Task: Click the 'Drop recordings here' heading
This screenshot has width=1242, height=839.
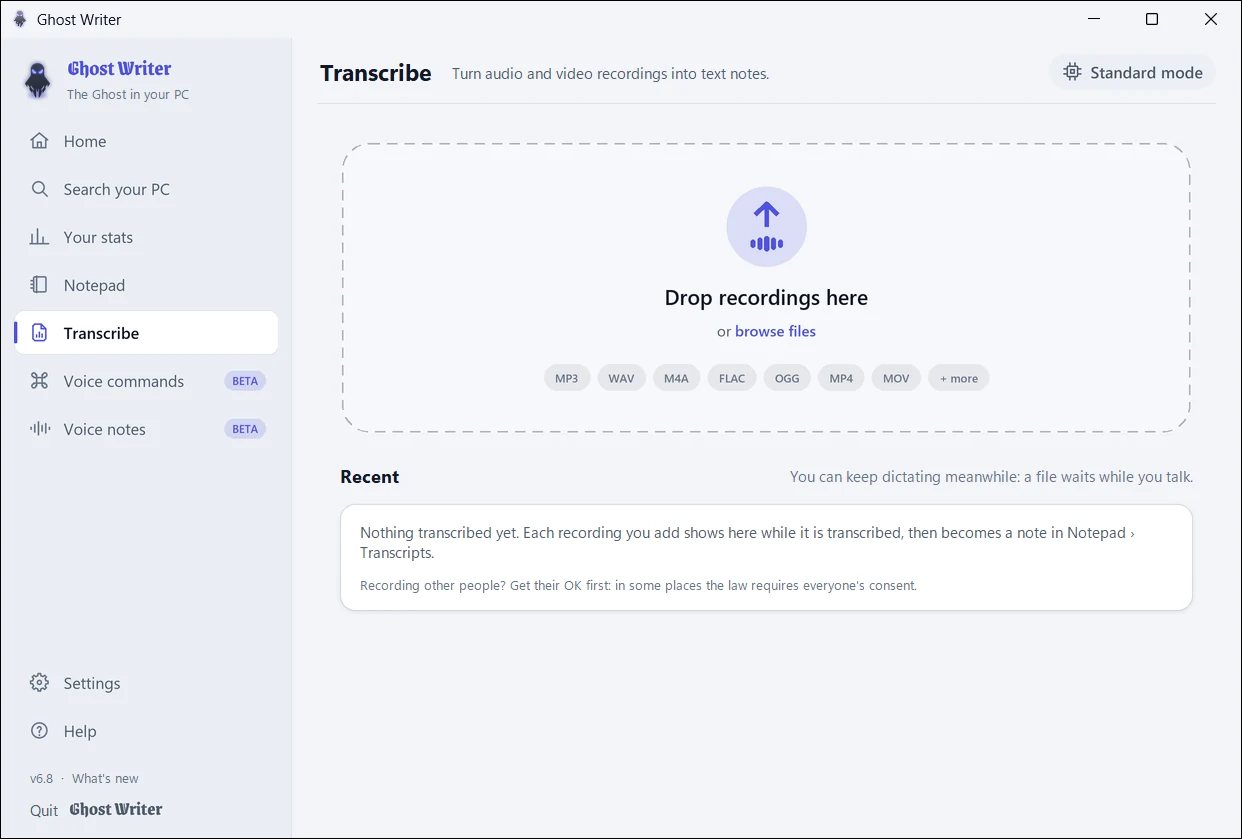Action: (766, 298)
